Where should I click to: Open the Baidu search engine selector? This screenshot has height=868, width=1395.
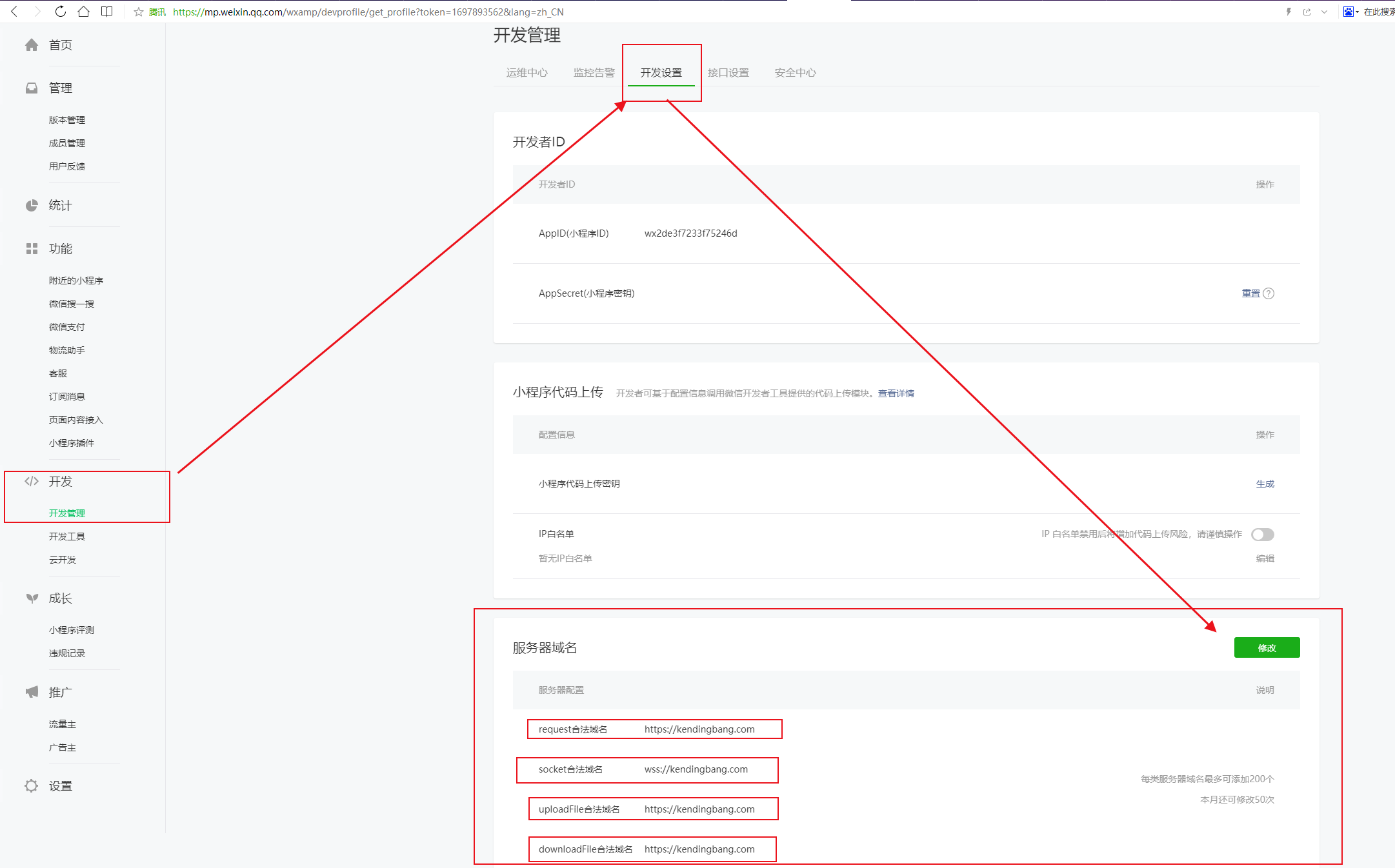[1350, 12]
